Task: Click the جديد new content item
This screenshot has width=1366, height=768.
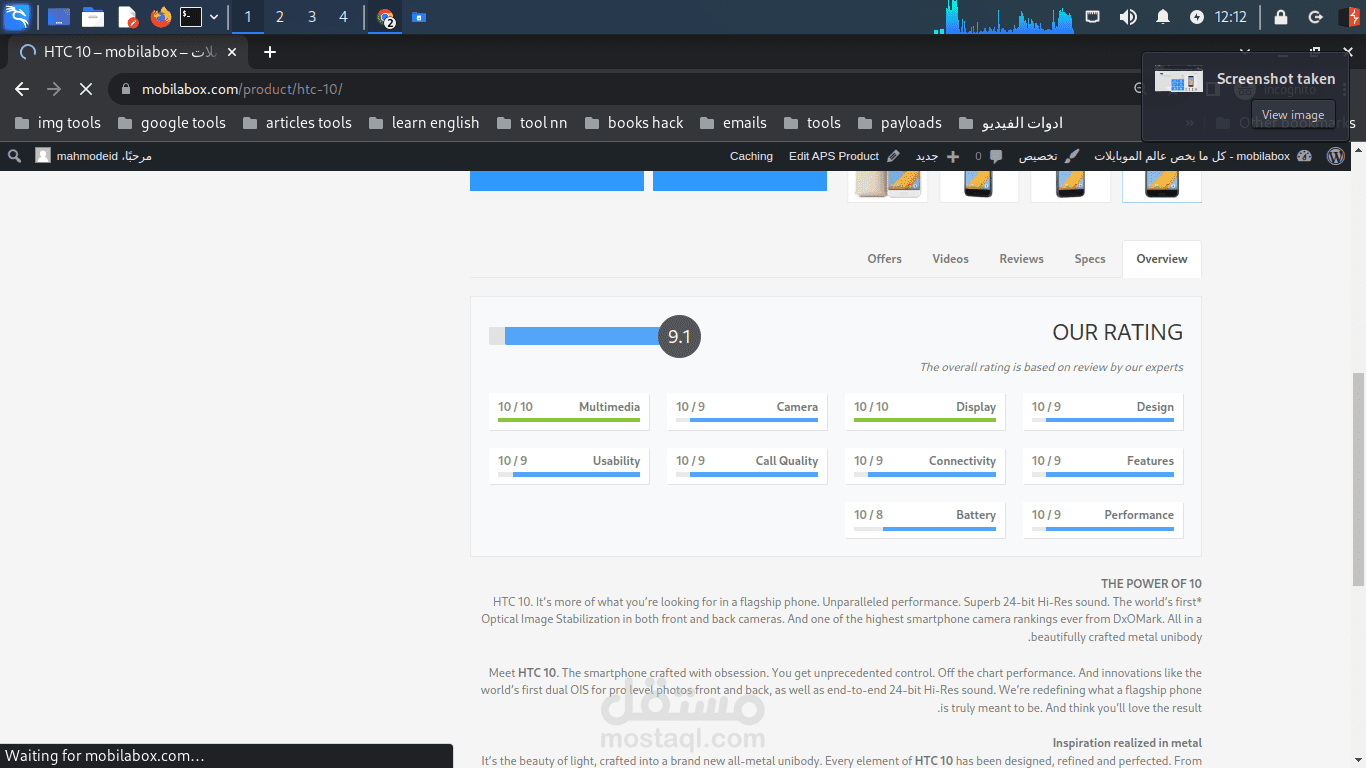Action: (x=937, y=156)
